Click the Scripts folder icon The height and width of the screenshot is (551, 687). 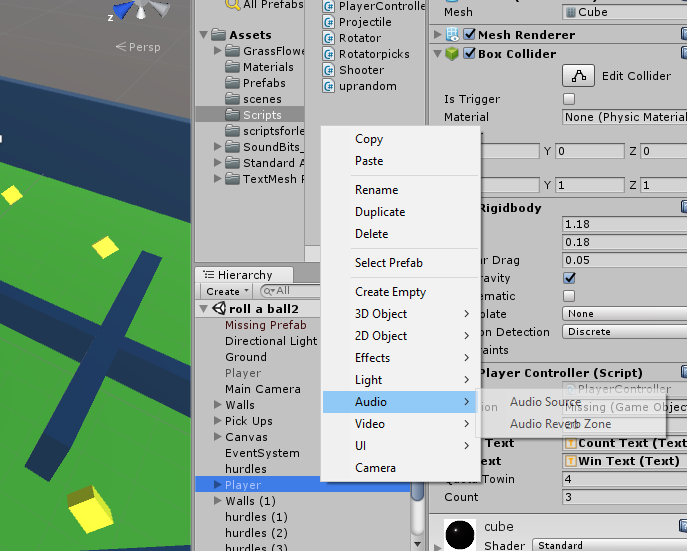pyautogui.click(x=232, y=115)
